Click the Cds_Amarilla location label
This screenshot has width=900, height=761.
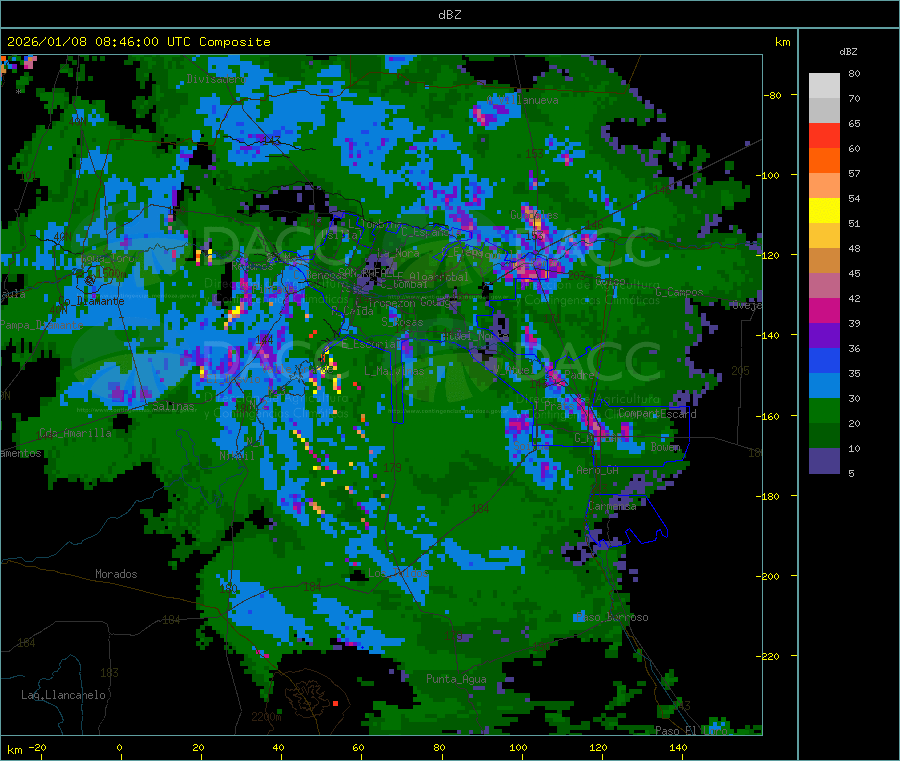point(75,433)
